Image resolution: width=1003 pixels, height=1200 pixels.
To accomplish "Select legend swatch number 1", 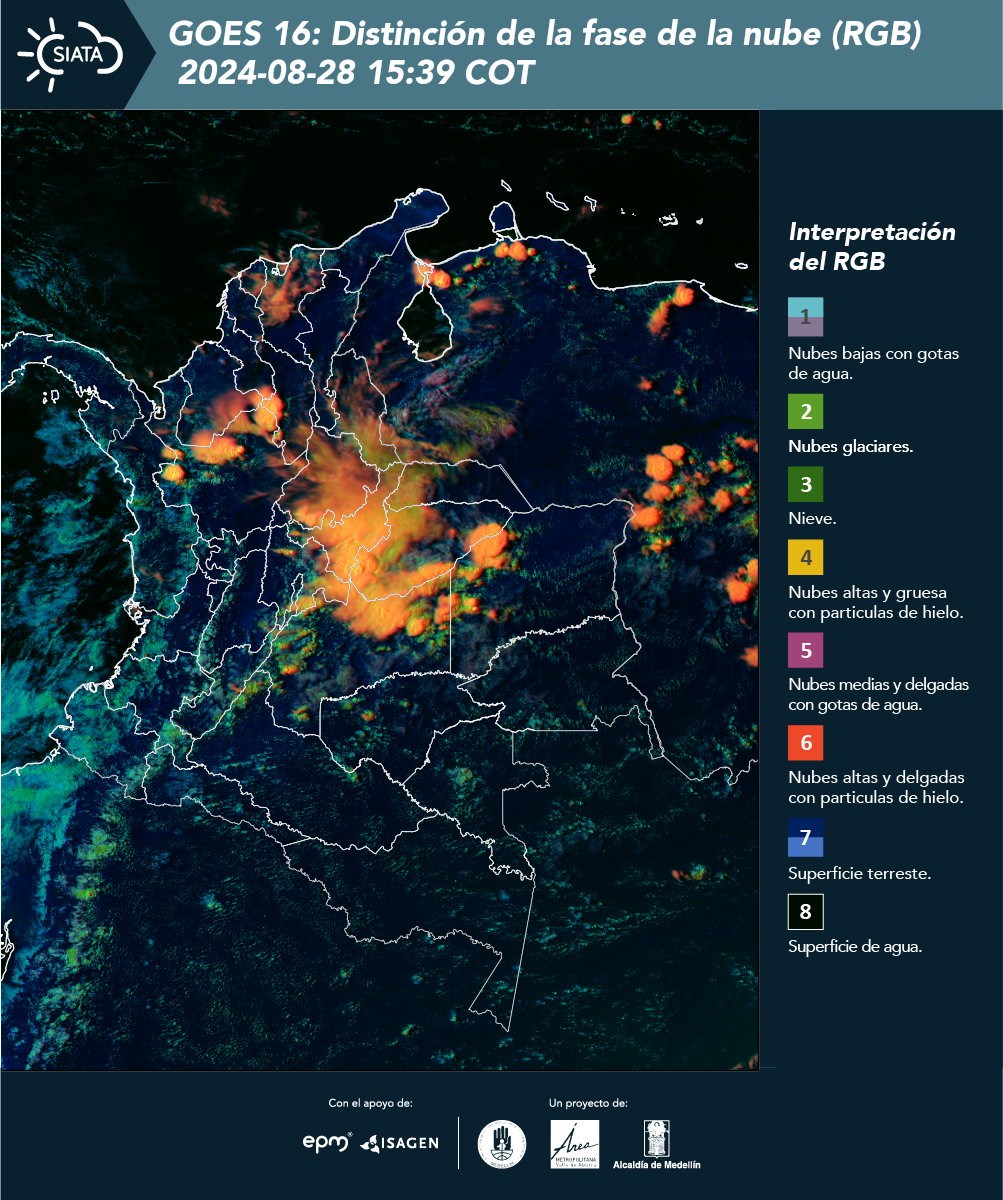I will pos(805,316).
